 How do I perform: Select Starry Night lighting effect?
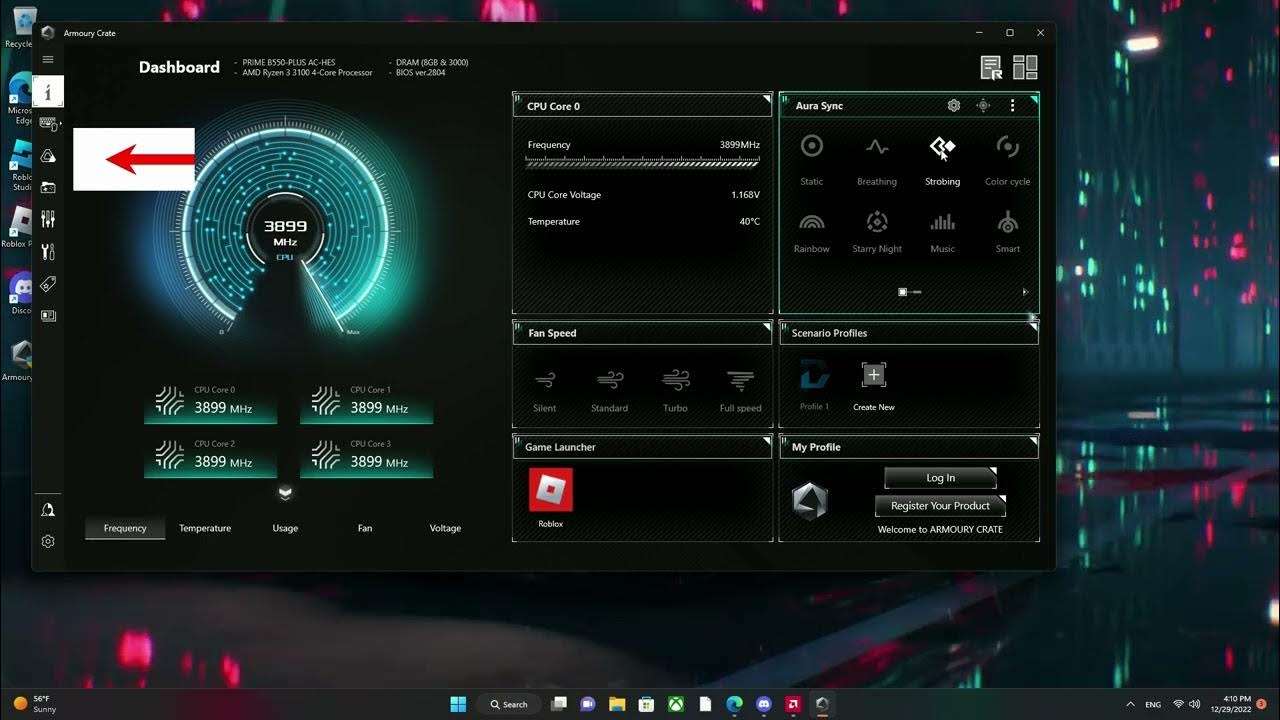pos(877,232)
